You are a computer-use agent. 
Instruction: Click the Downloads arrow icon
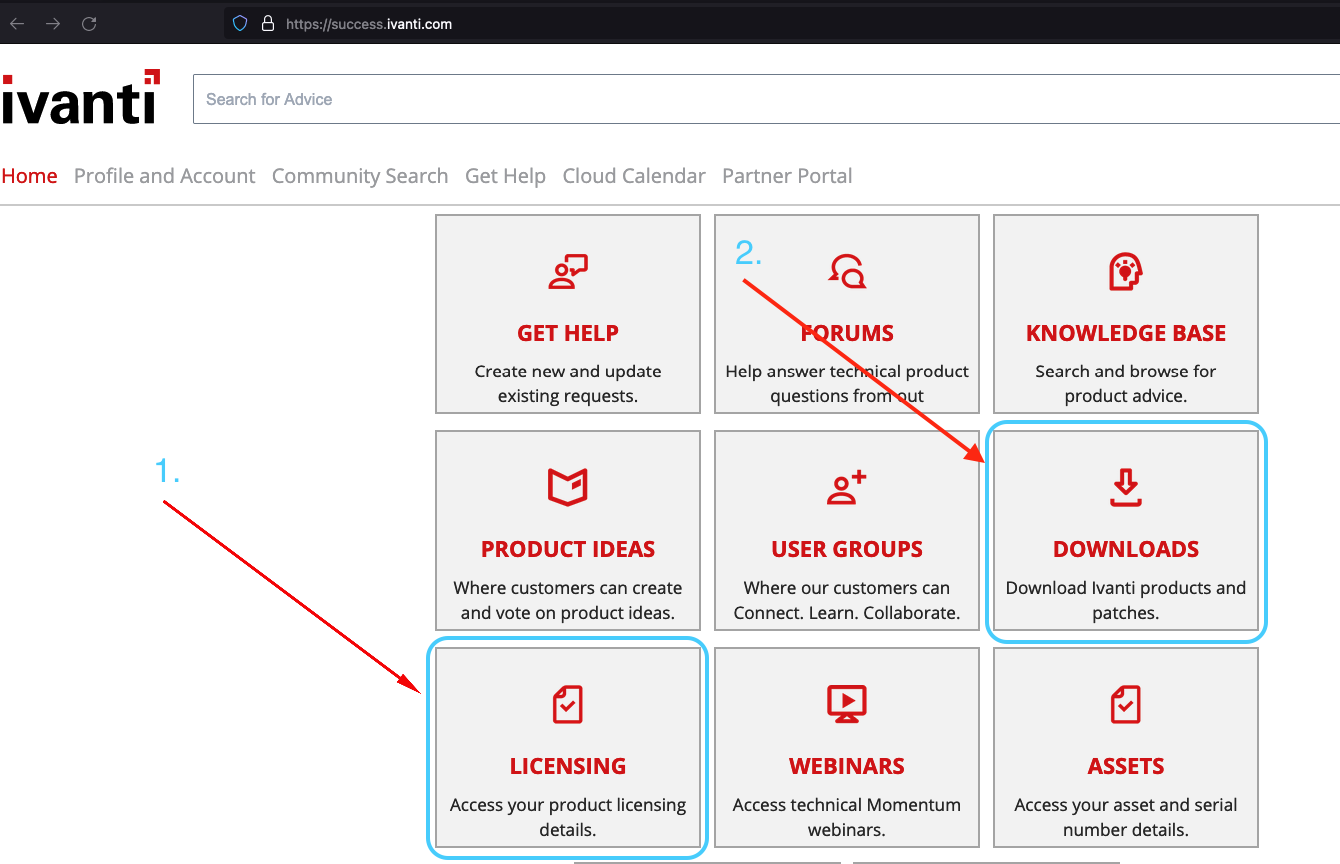tap(1125, 486)
